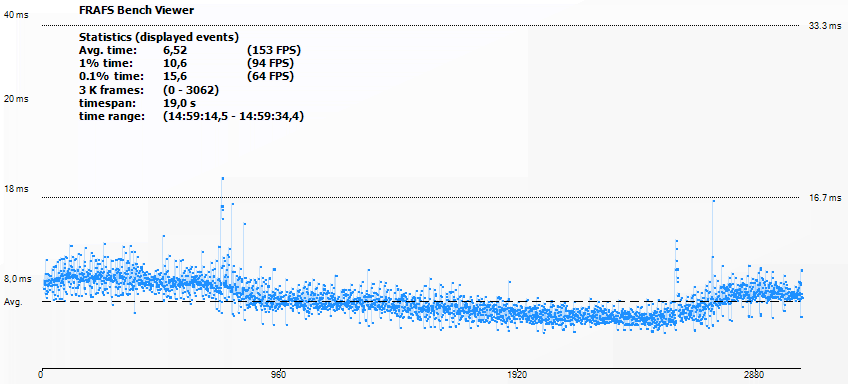Click the highest frametime spike peak
Screen dimensions: 848x384
click(x=222, y=178)
